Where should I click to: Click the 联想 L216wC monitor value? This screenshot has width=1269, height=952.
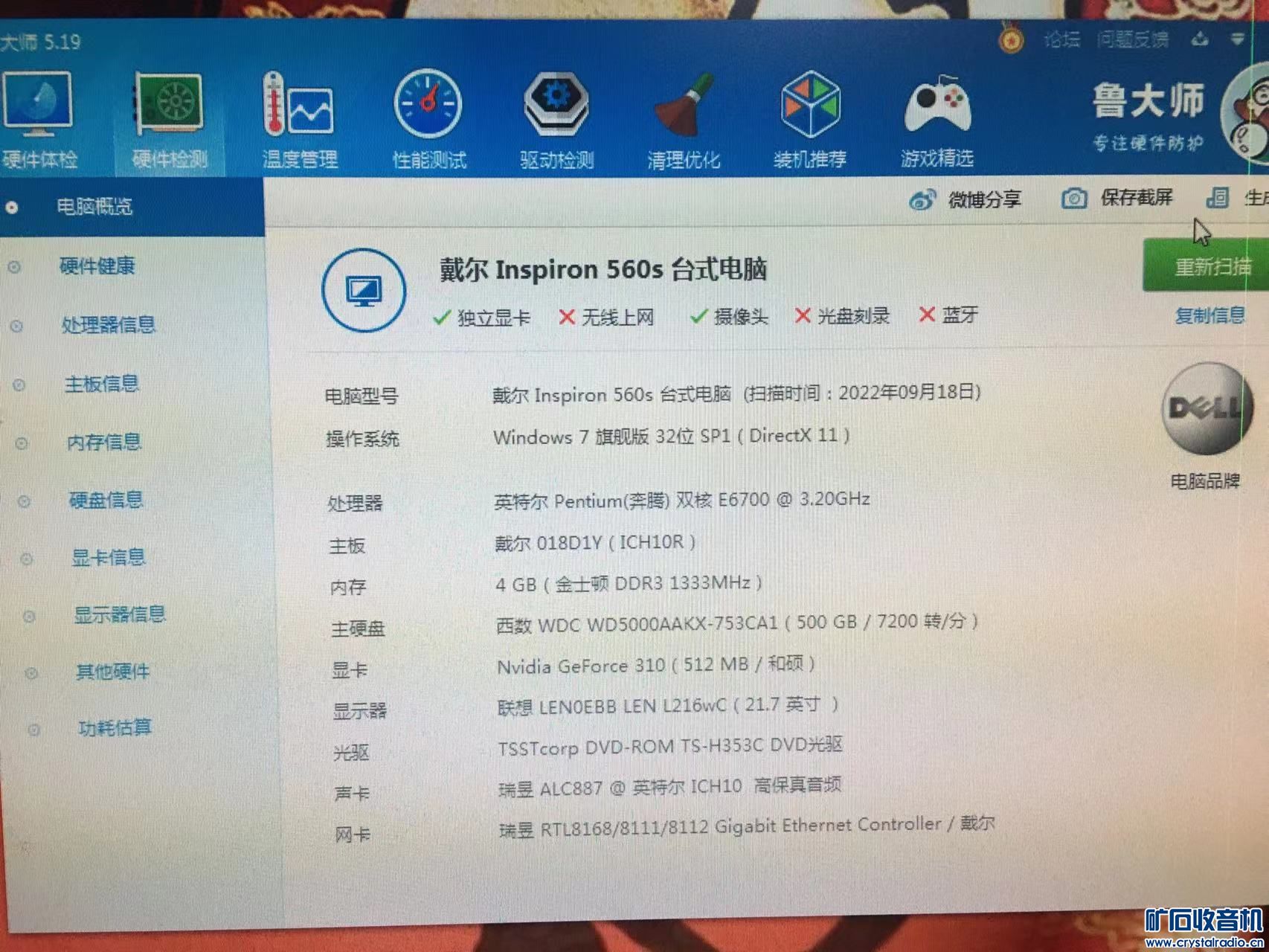tap(668, 705)
